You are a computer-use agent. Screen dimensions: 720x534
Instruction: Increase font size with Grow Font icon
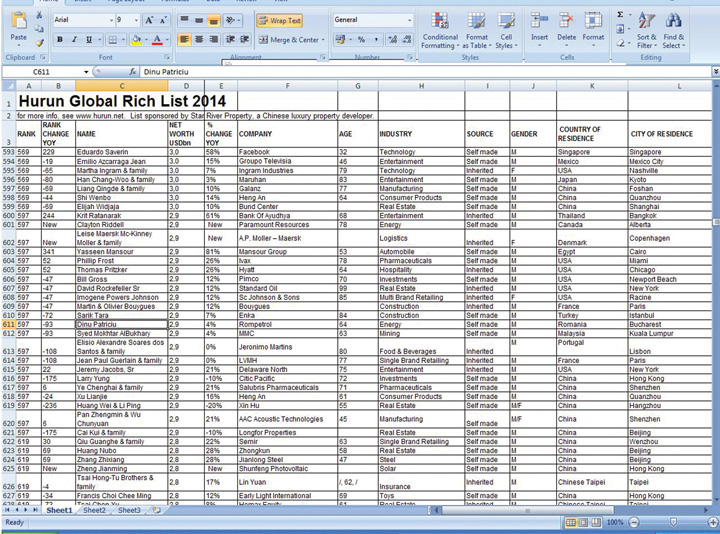pos(149,20)
